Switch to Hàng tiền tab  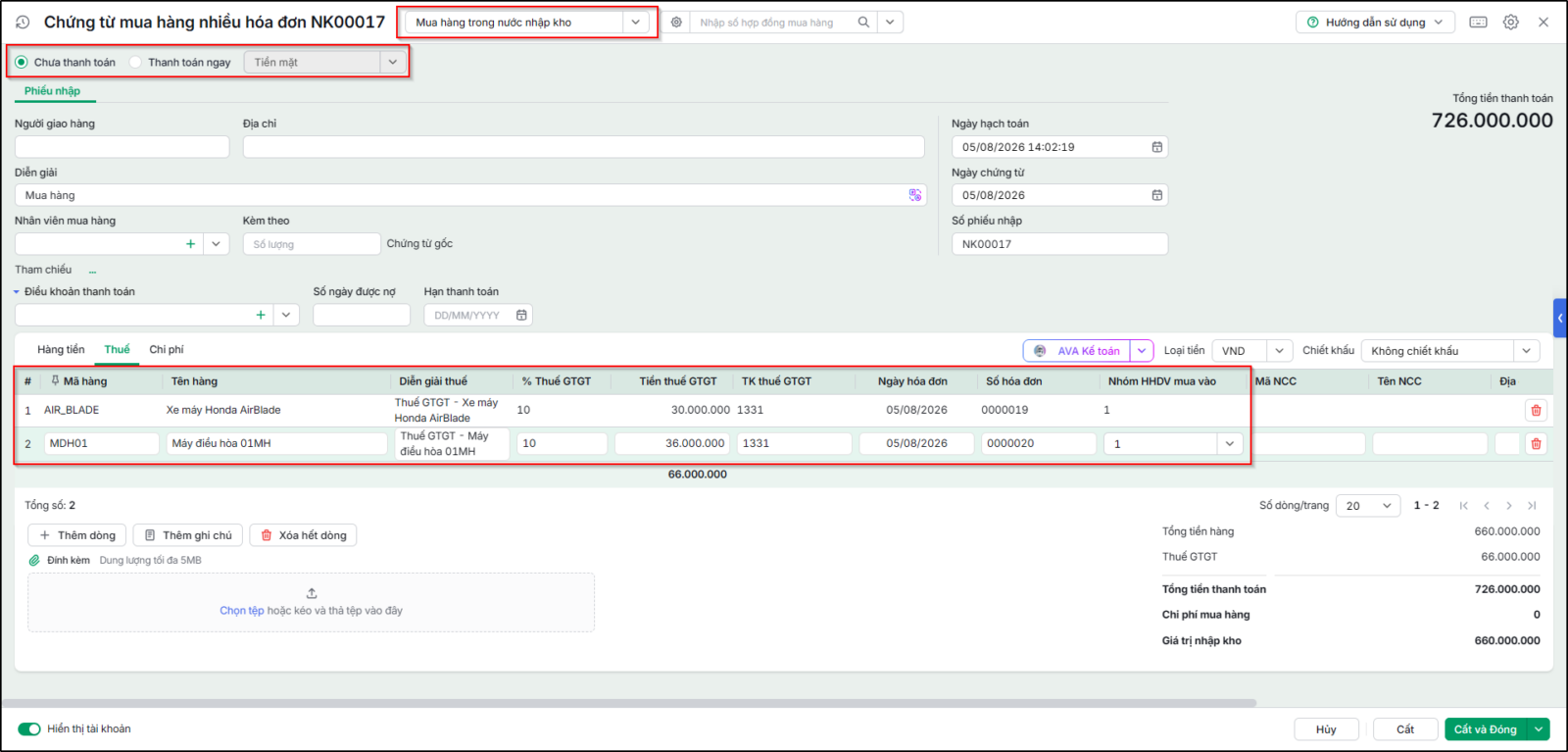[61, 350]
